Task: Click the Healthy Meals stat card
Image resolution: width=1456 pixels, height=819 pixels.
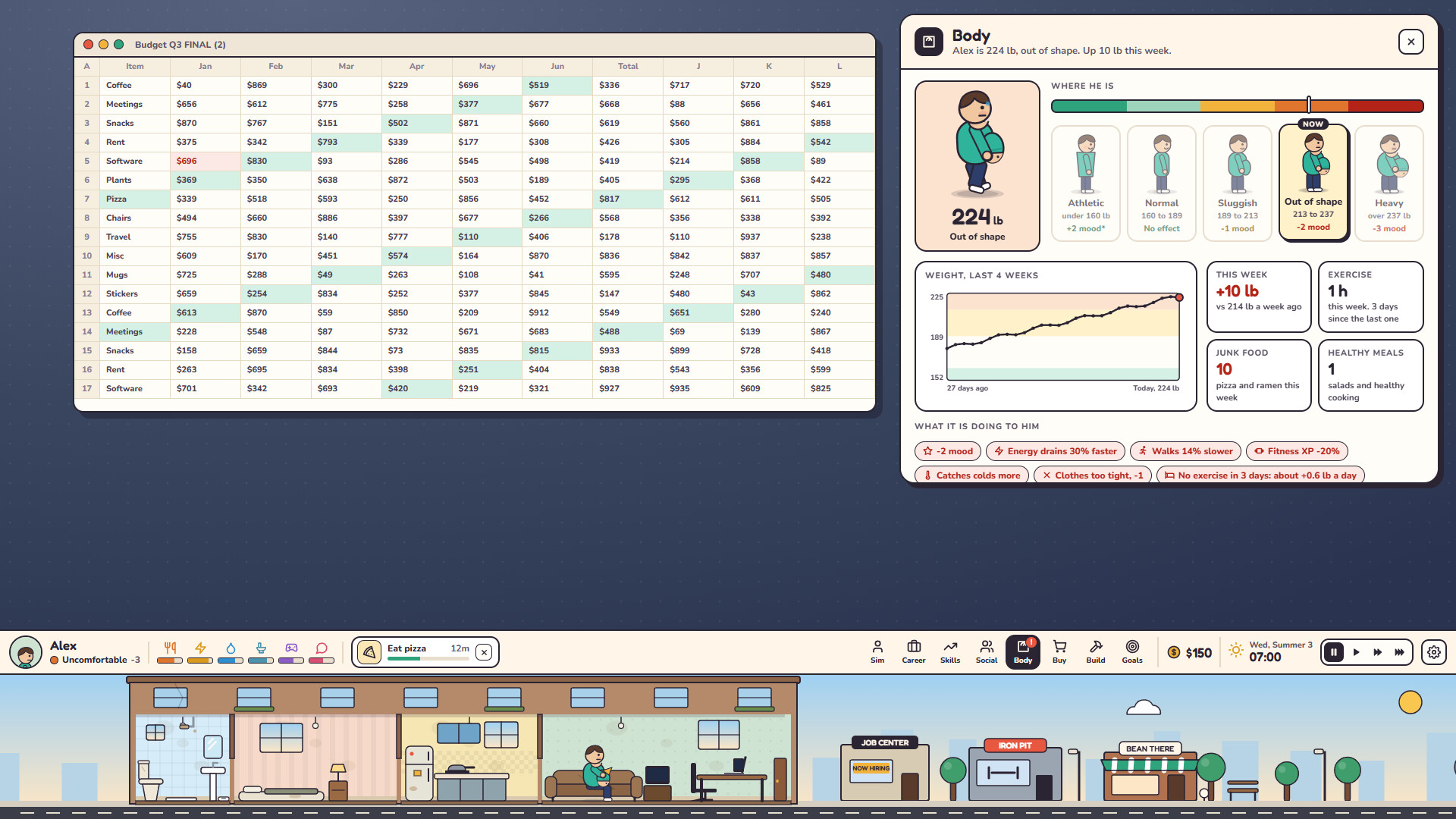Action: pos(1371,375)
